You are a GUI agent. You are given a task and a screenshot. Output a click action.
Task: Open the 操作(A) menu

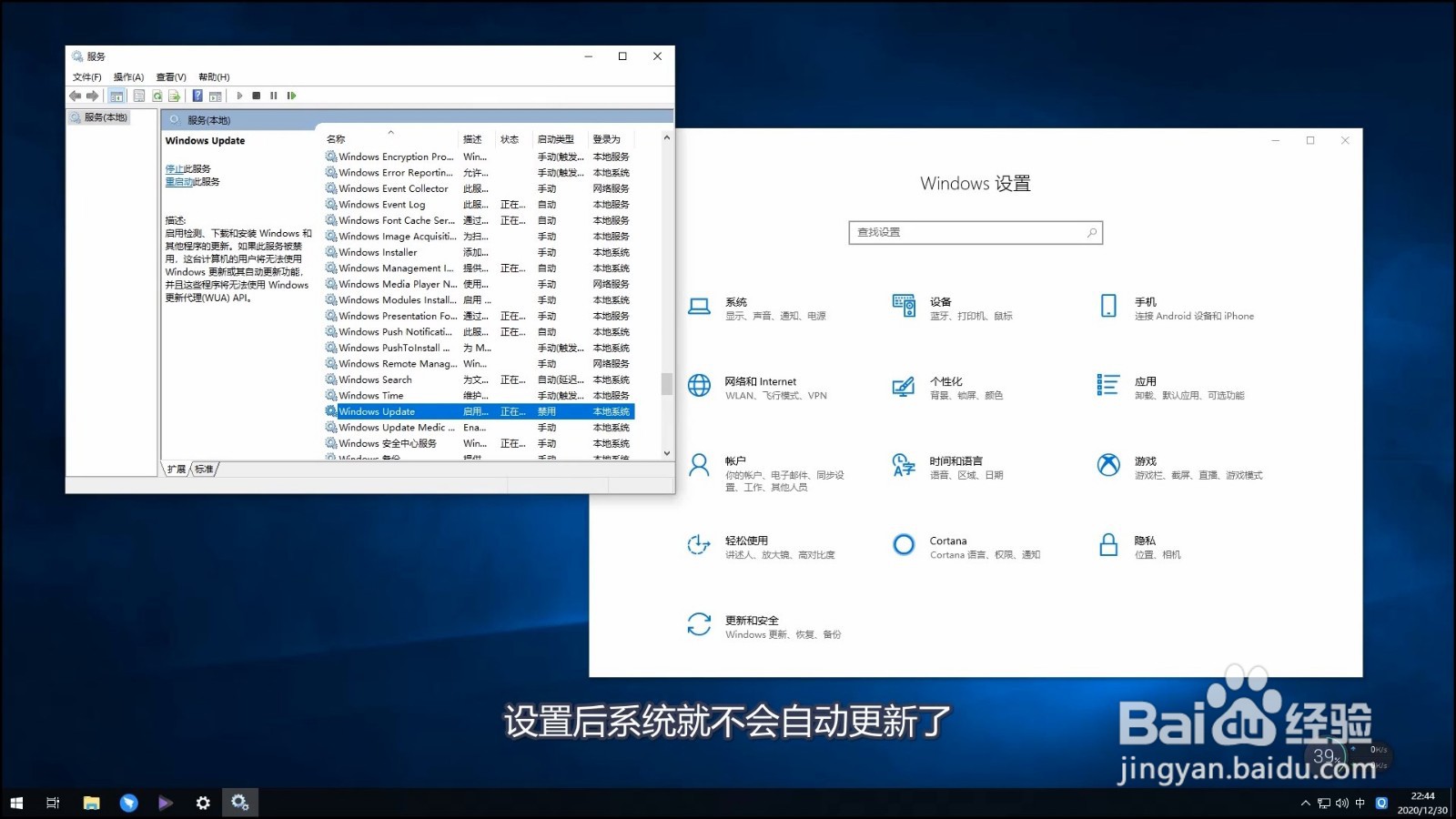point(128,76)
